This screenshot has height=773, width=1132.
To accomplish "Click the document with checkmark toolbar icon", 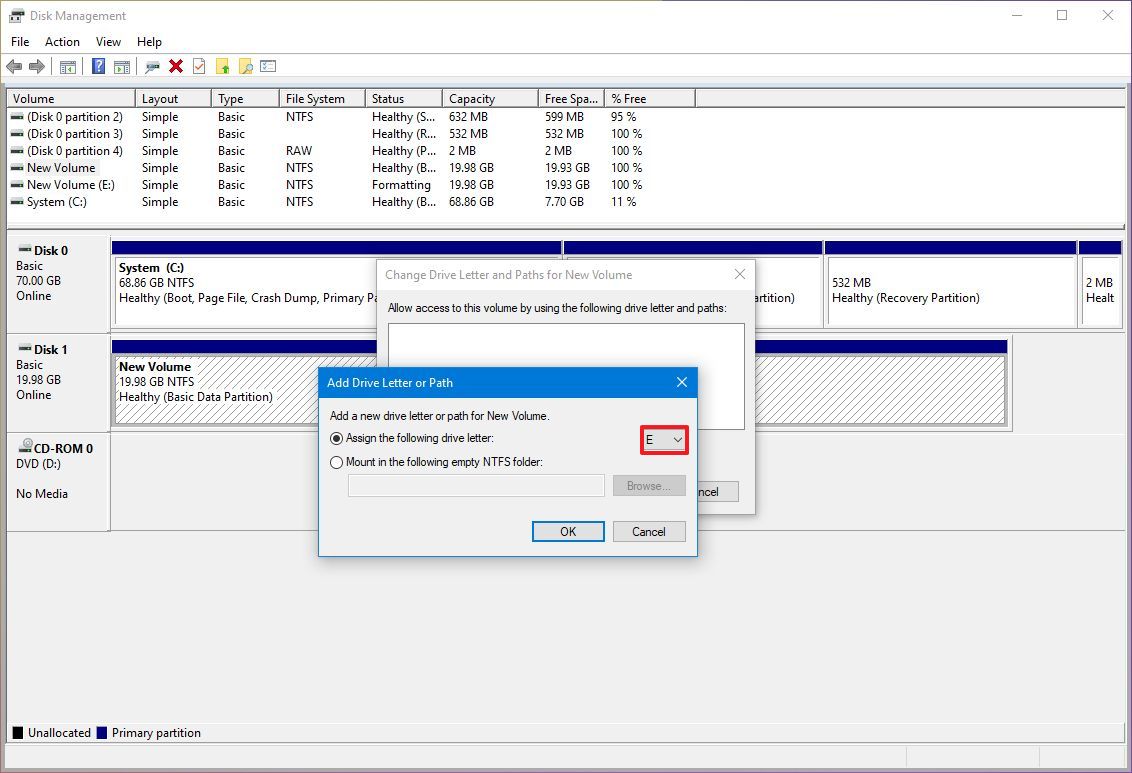I will 199,66.
